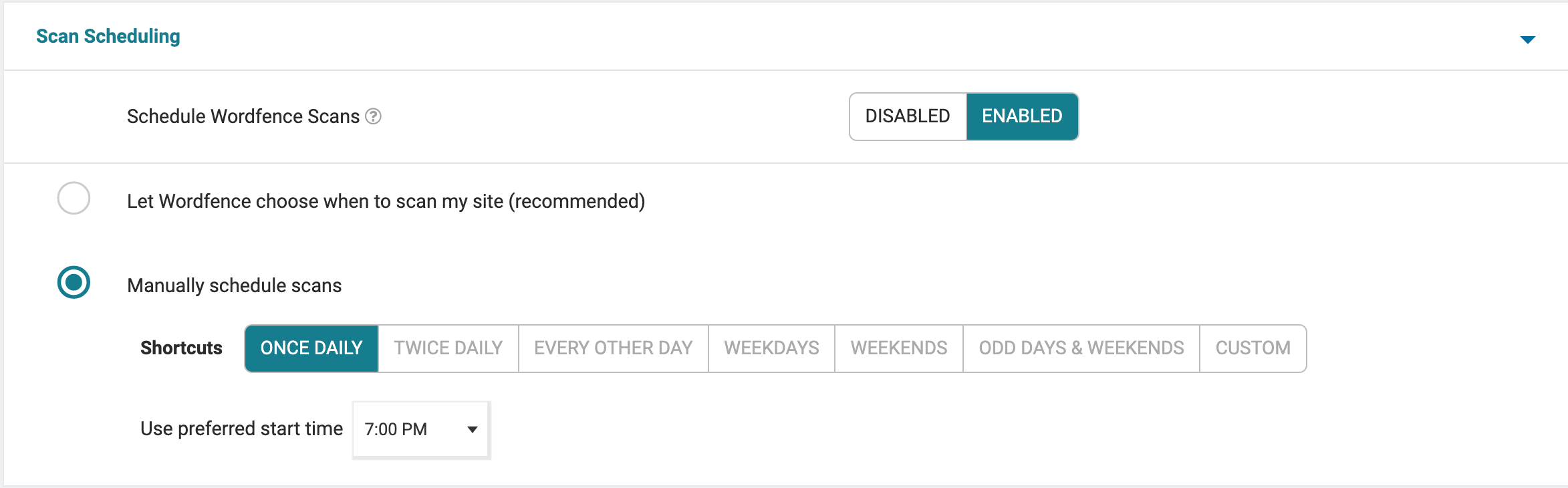Pick the WEEKDAYS scan schedule
Viewport: 1568px width, 488px height.
pyautogui.click(x=771, y=348)
